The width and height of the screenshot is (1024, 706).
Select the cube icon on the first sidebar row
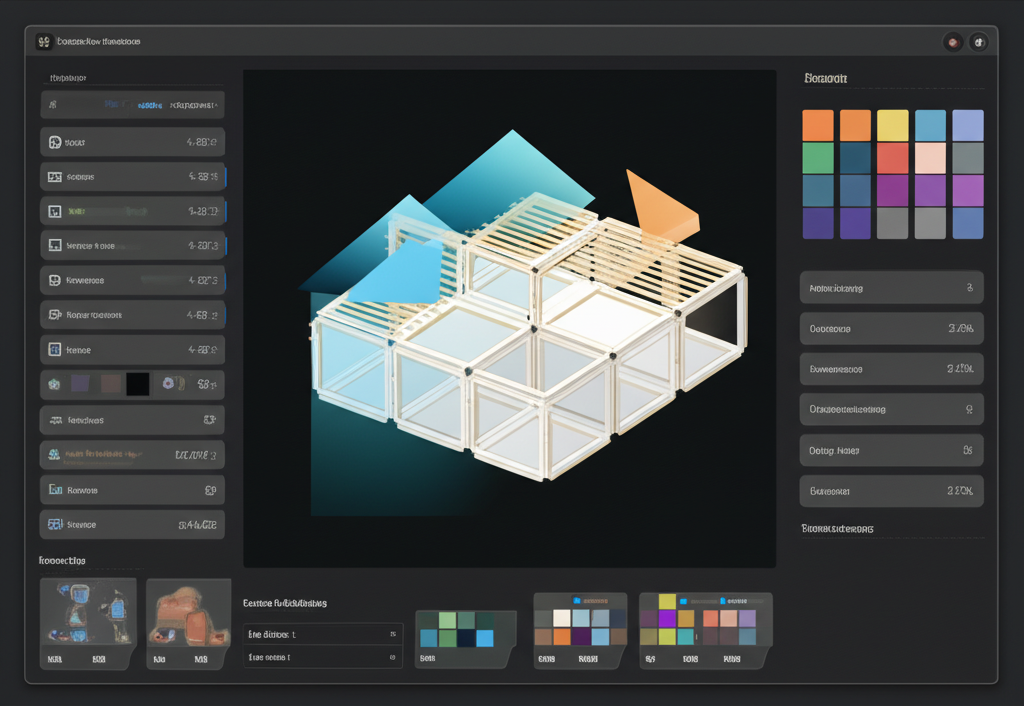(x=55, y=141)
